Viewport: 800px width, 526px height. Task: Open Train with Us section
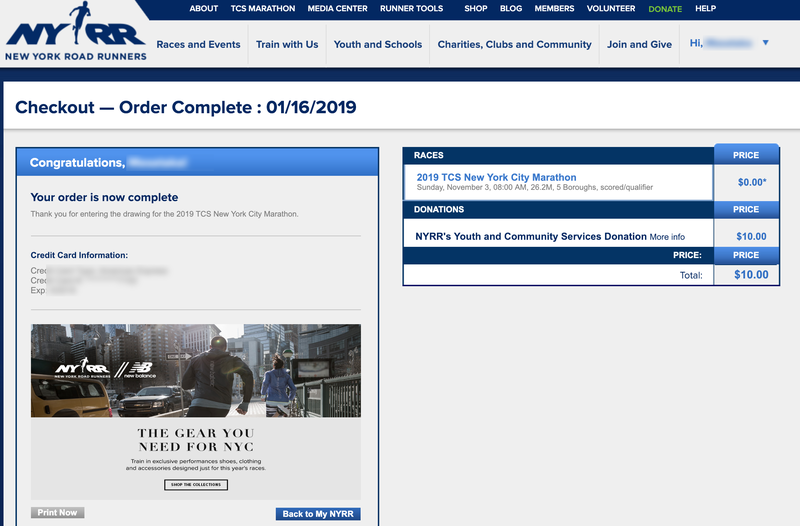click(287, 44)
